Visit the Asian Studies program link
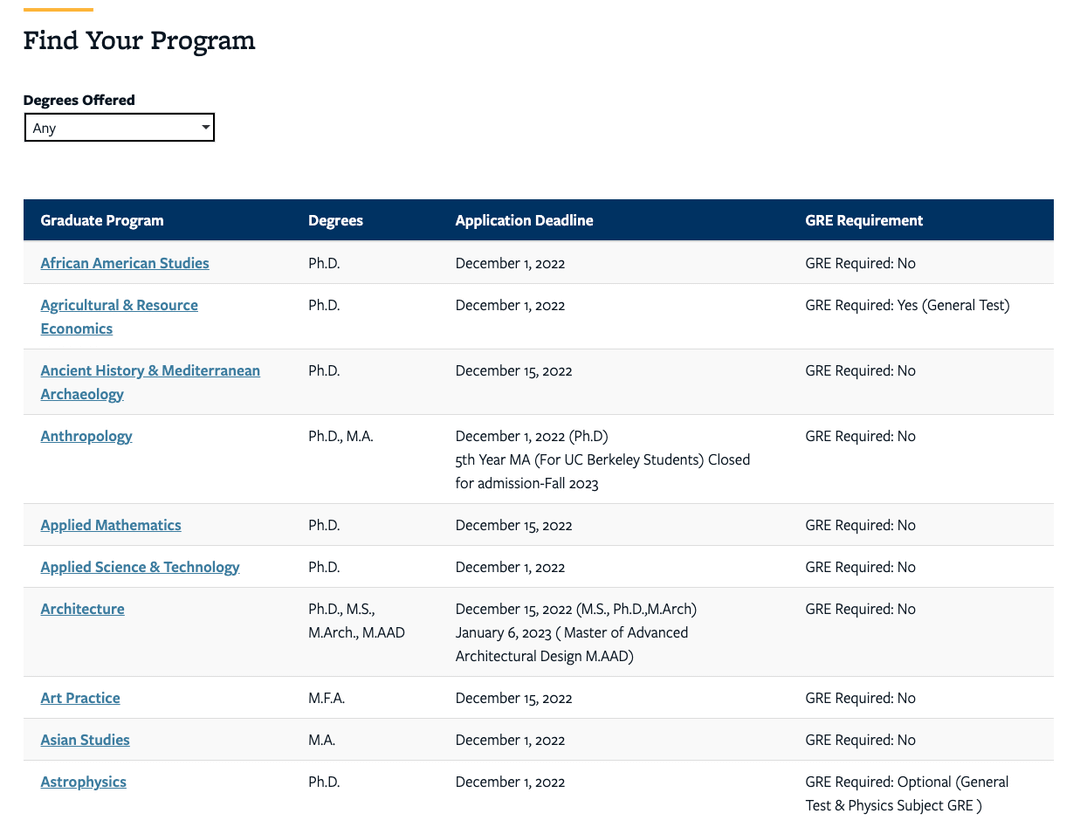1080x822 pixels. tap(85, 740)
